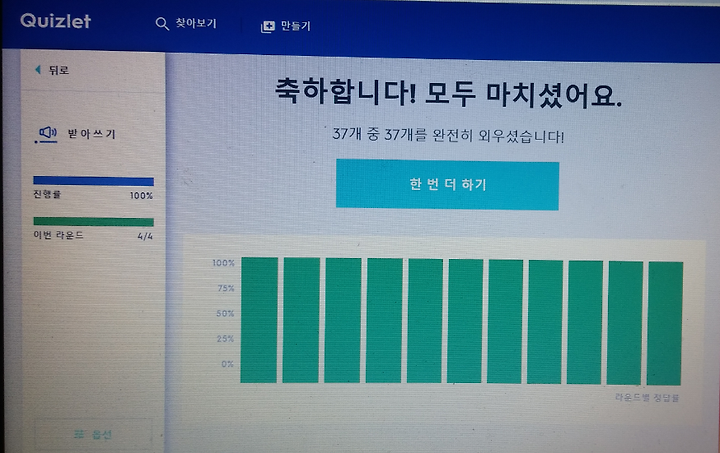Image resolution: width=720 pixels, height=453 pixels.
Task: Click the blue 진행률 progress bar
Action: coord(93,181)
